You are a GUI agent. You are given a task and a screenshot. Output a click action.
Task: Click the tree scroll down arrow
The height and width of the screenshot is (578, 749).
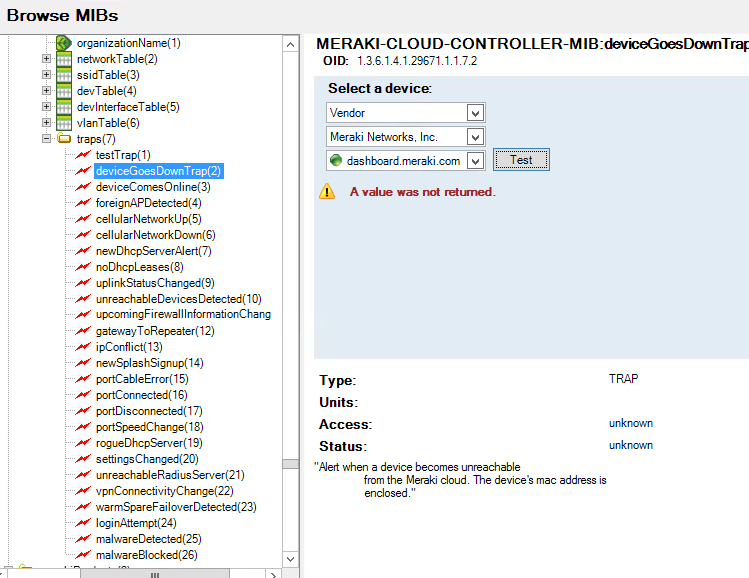point(290,559)
